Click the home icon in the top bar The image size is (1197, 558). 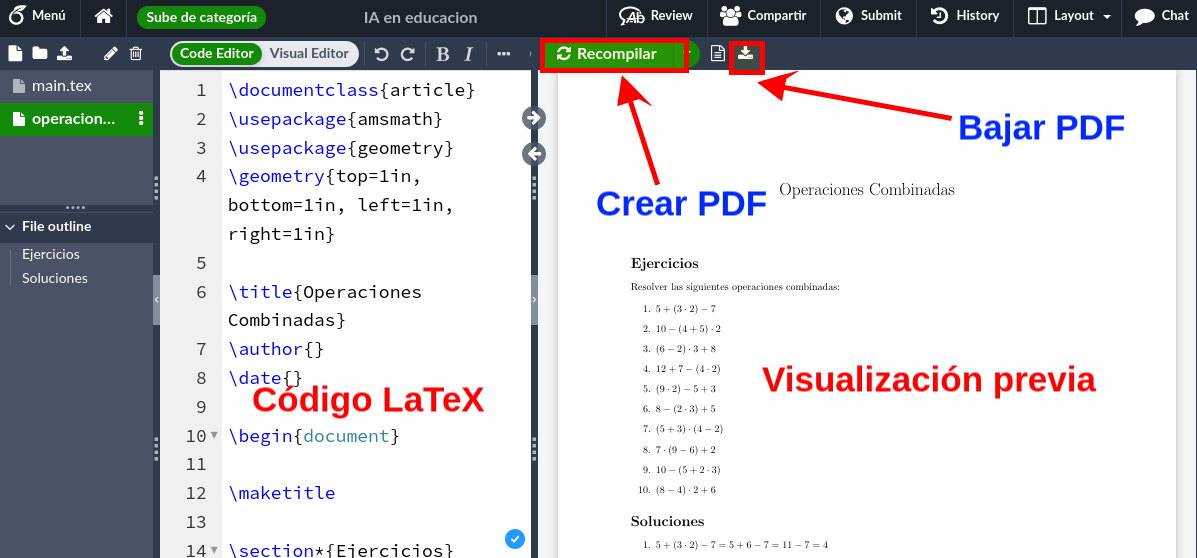[103, 16]
